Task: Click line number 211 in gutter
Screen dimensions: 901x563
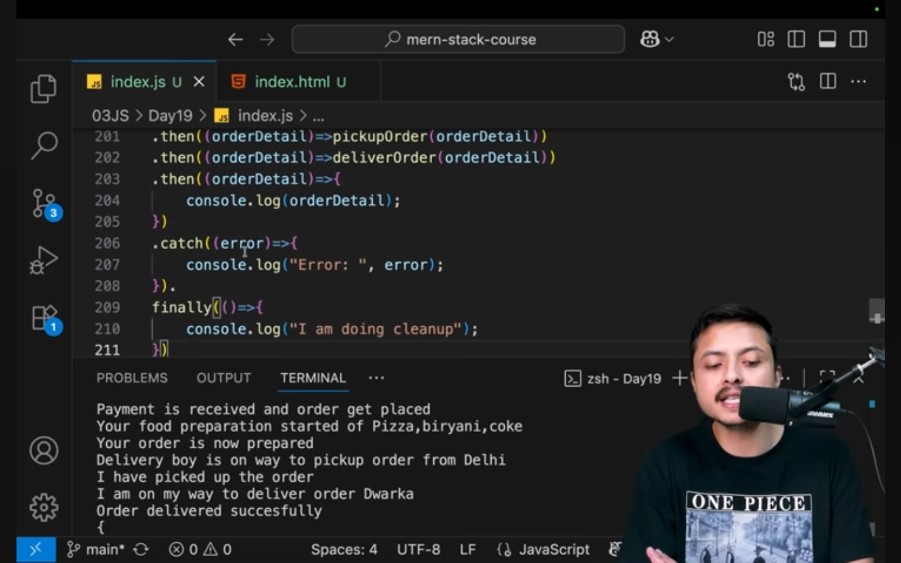Action: (x=107, y=350)
